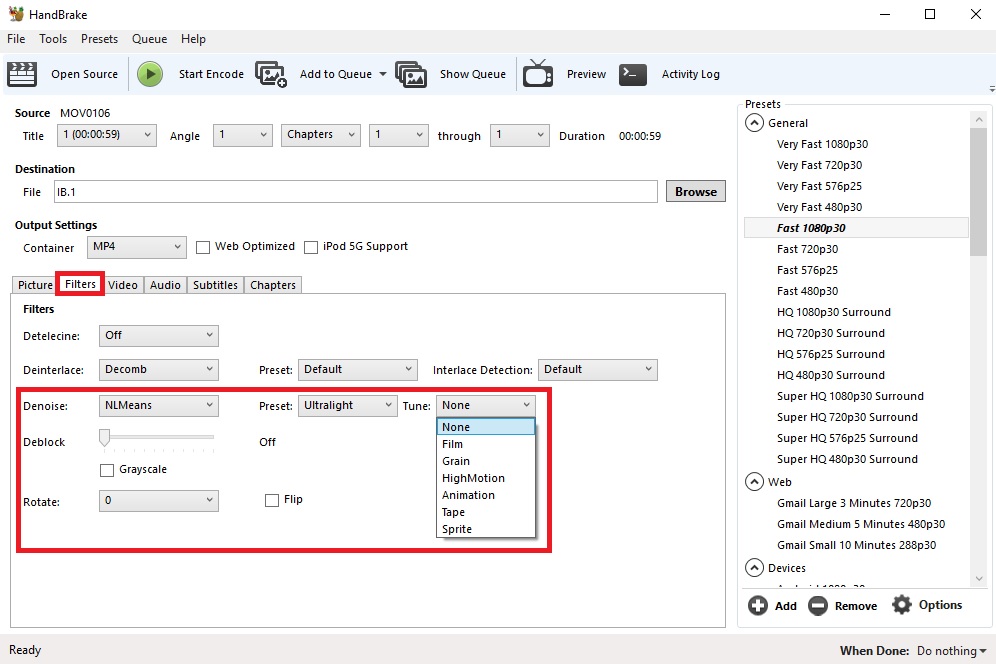Screen dimensions: 996x664
Task: Open the Detelecine dropdown
Action: (x=159, y=335)
